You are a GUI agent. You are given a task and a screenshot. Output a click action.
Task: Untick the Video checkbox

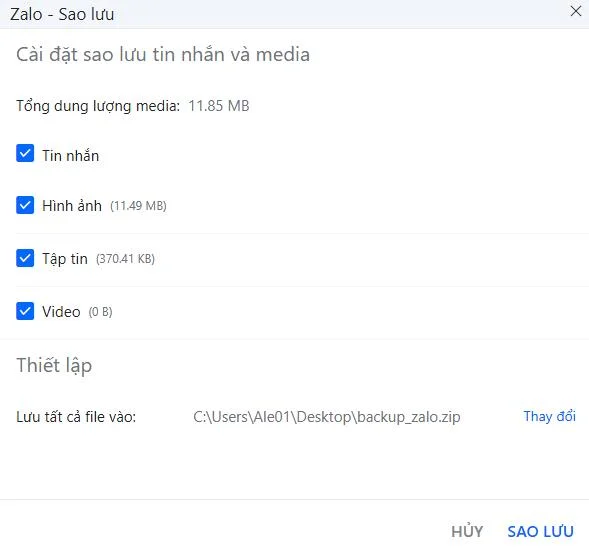[x=25, y=311]
